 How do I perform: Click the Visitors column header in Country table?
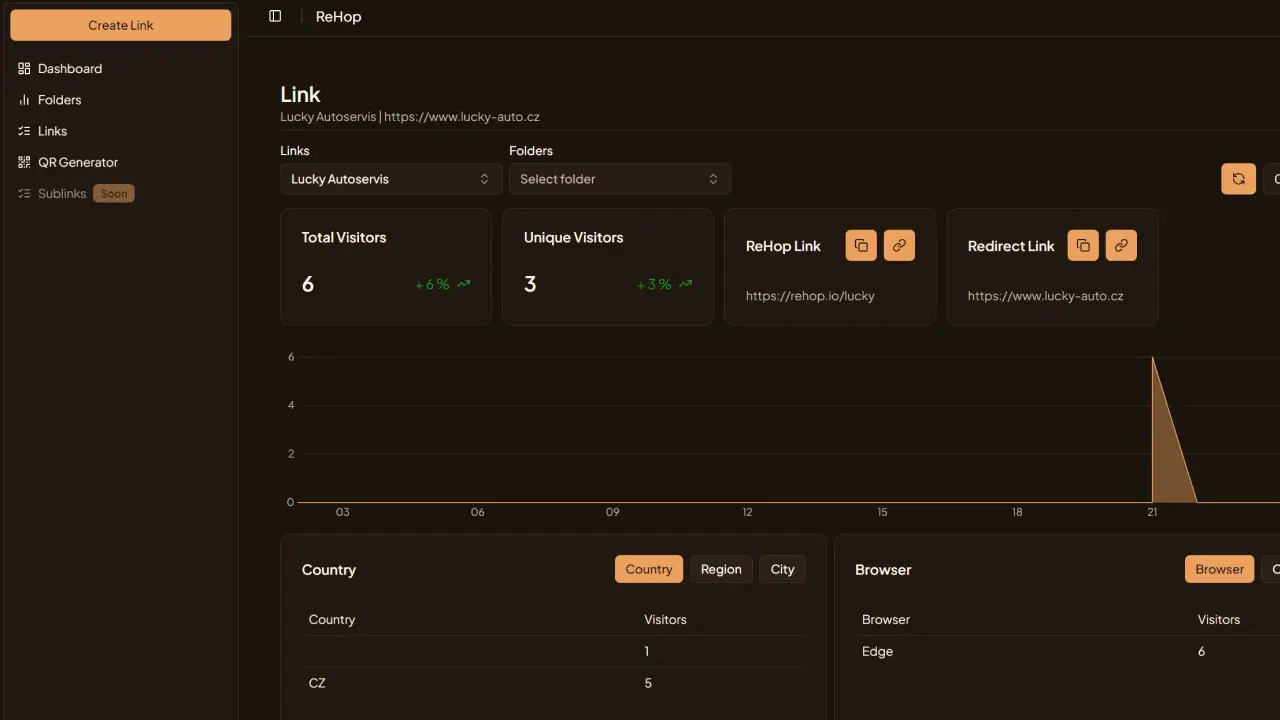pyautogui.click(x=665, y=620)
